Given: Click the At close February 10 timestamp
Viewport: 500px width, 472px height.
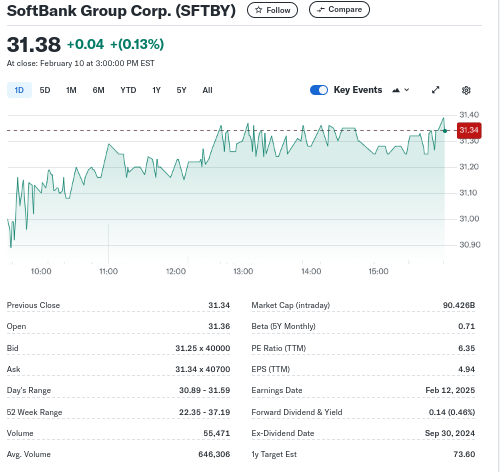Looking at the screenshot, I should [x=81, y=63].
